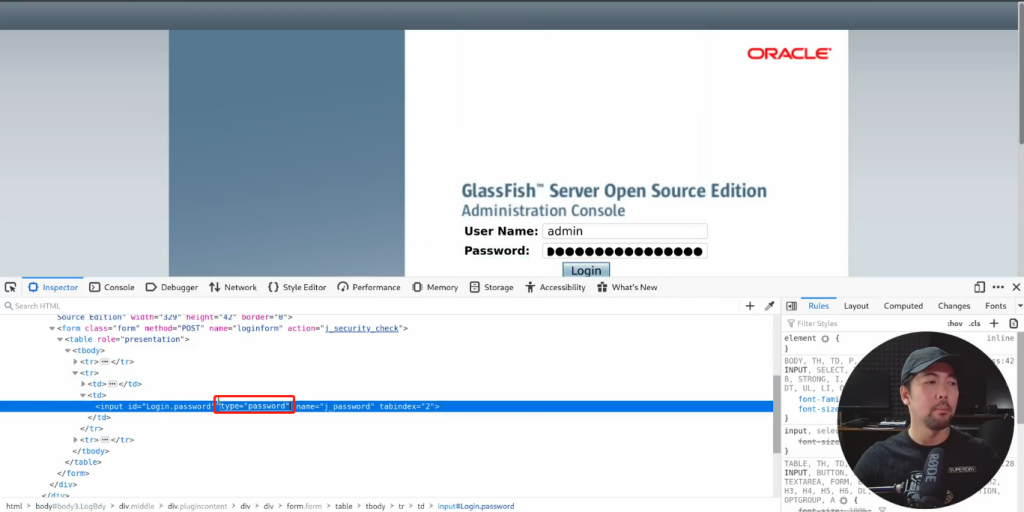
Task: Select body#body3.LogBdy breadcrumb
Action: (x=72, y=506)
